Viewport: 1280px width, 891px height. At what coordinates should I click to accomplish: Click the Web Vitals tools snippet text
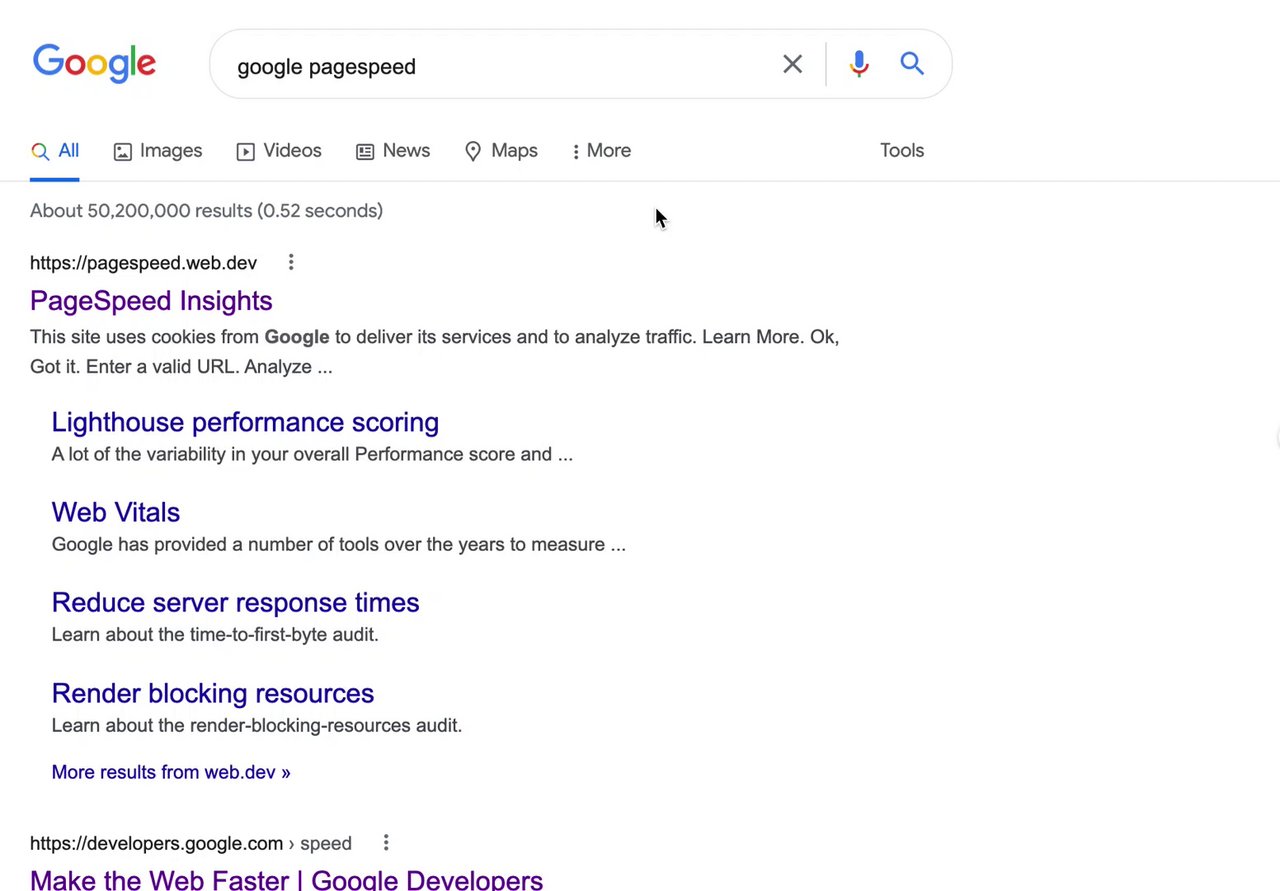[x=339, y=544]
